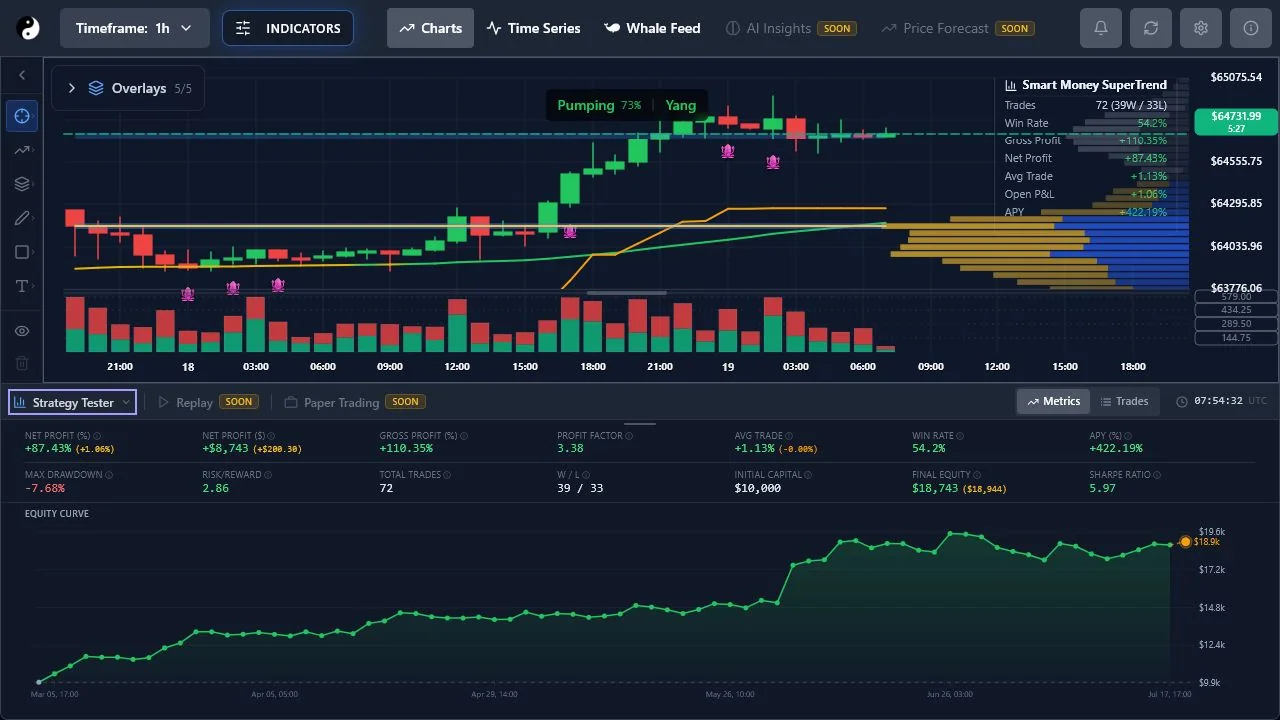
Task: Click the purple whale marker near 21:00 18th
Action: point(188,294)
